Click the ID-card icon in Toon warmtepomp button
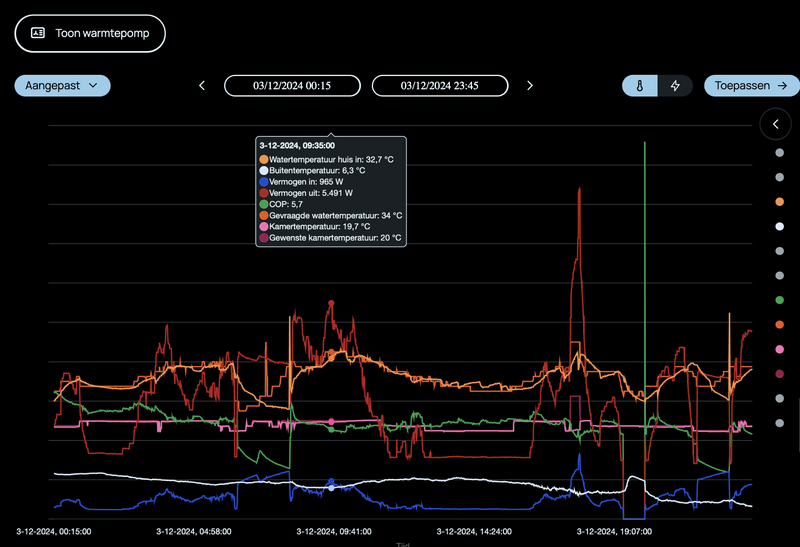The width and height of the screenshot is (800, 547). pyautogui.click(x=38, y=33)
